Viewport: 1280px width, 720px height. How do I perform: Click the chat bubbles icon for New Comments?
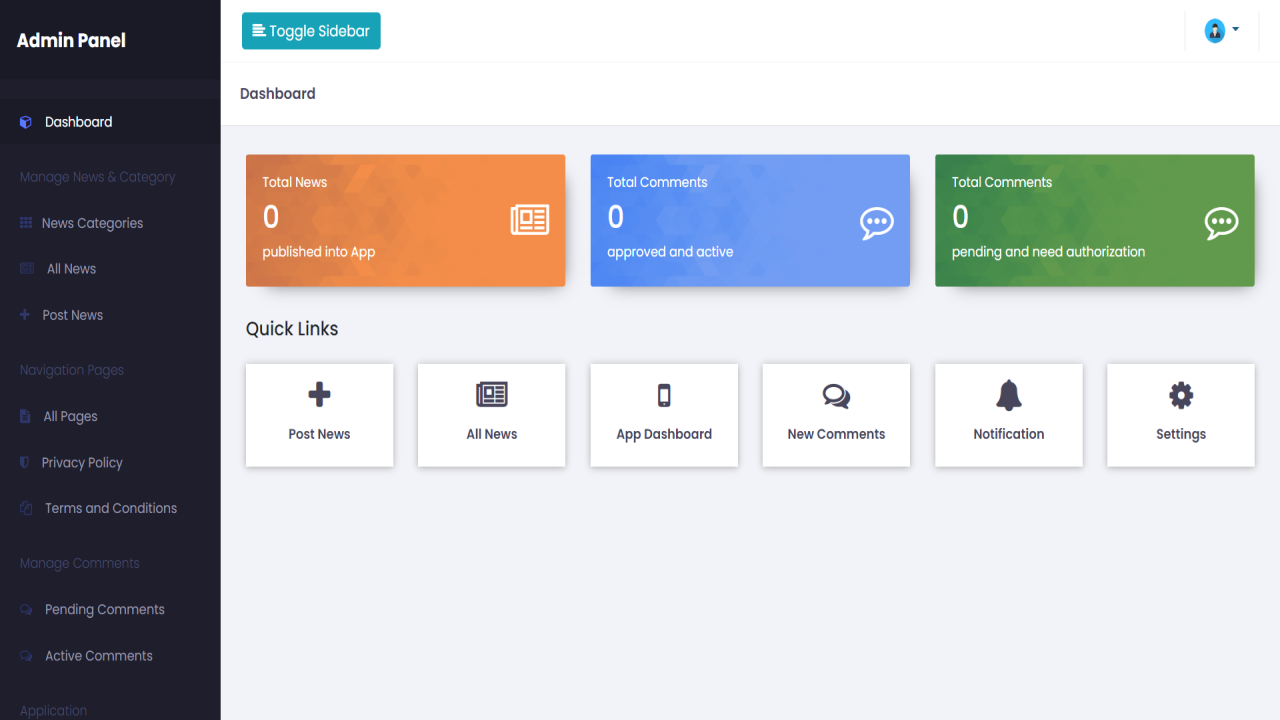coord(836,396)
